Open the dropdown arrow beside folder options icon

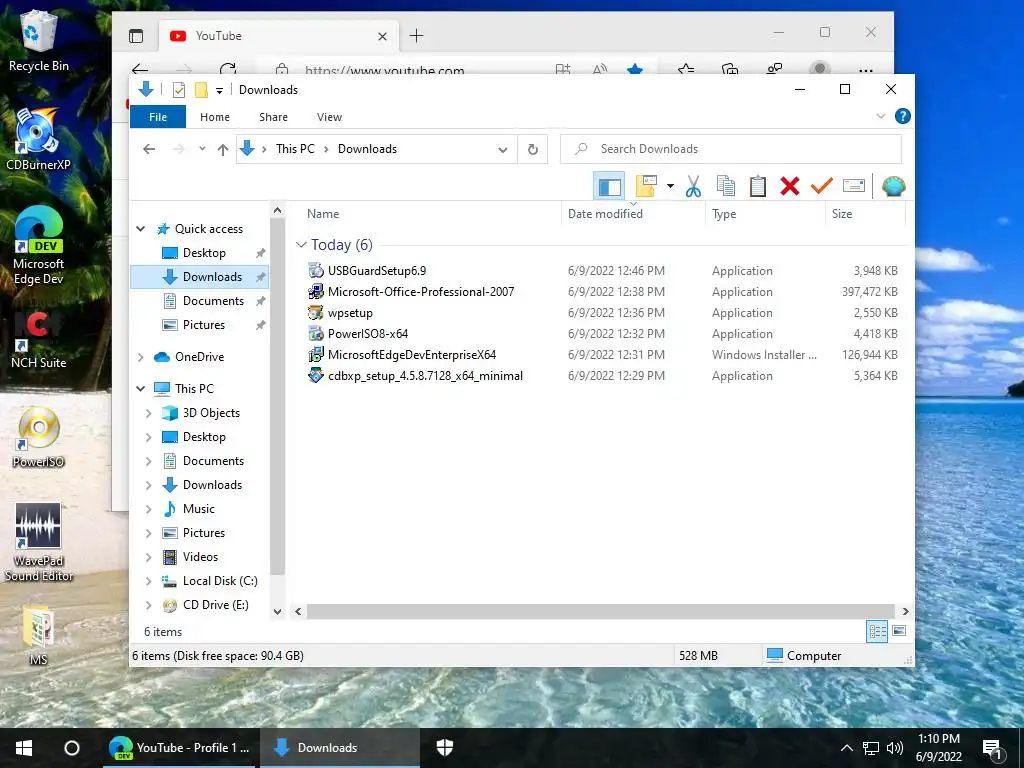tap(670, 187)
